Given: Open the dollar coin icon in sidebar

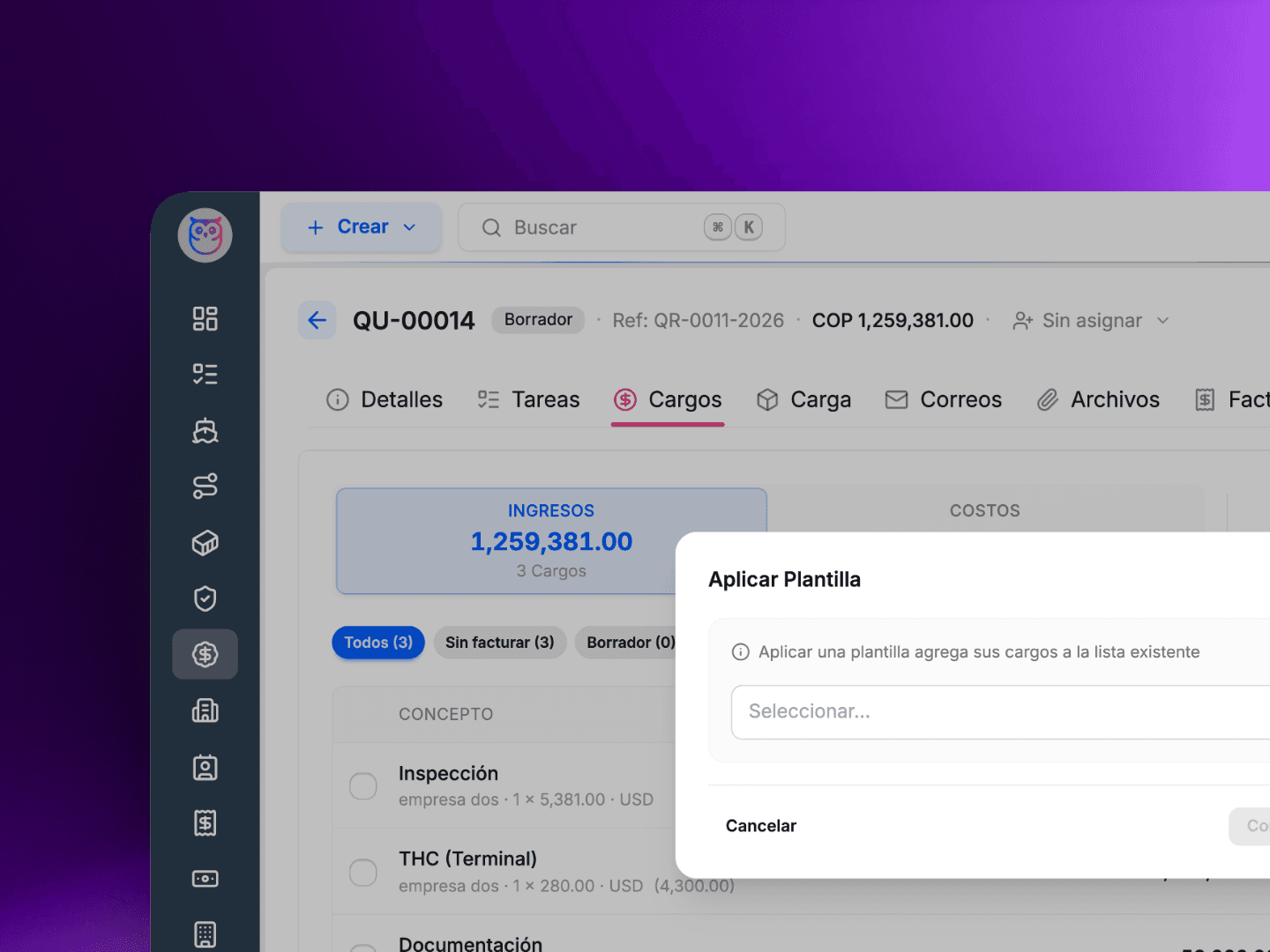Looking at the screenshot, I should click(x=205, y=654).
